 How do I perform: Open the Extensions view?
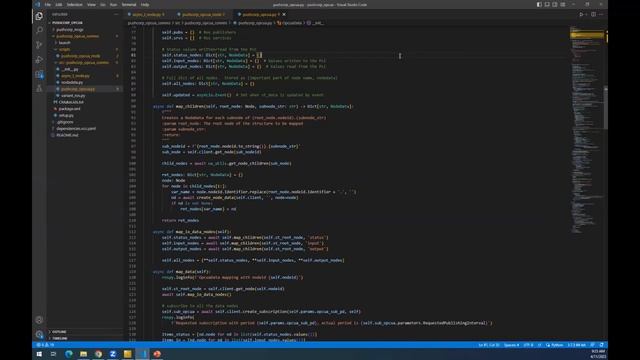pyautogui.click(x=39, y=74)
